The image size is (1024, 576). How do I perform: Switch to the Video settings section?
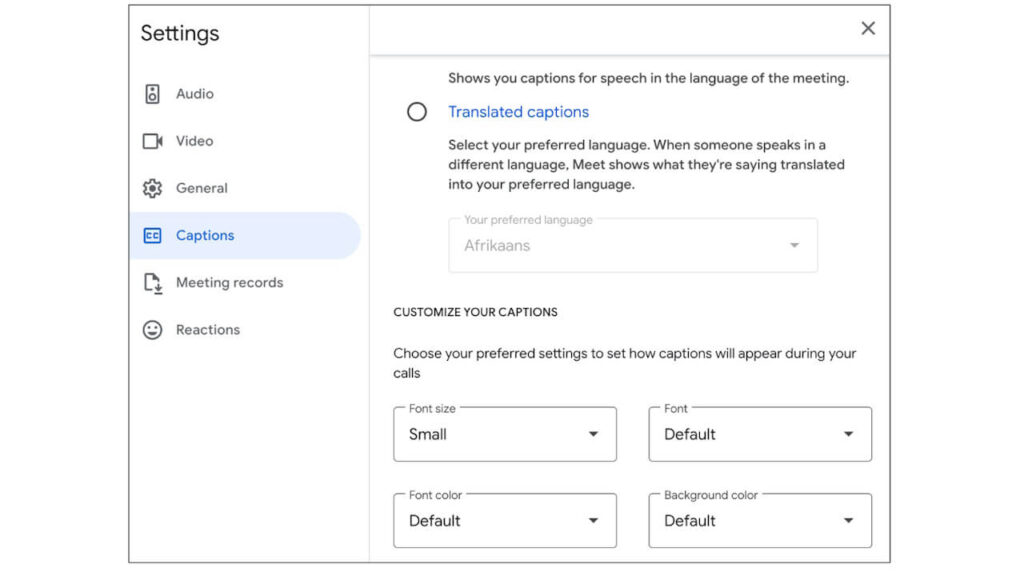[x=192, y=141]
